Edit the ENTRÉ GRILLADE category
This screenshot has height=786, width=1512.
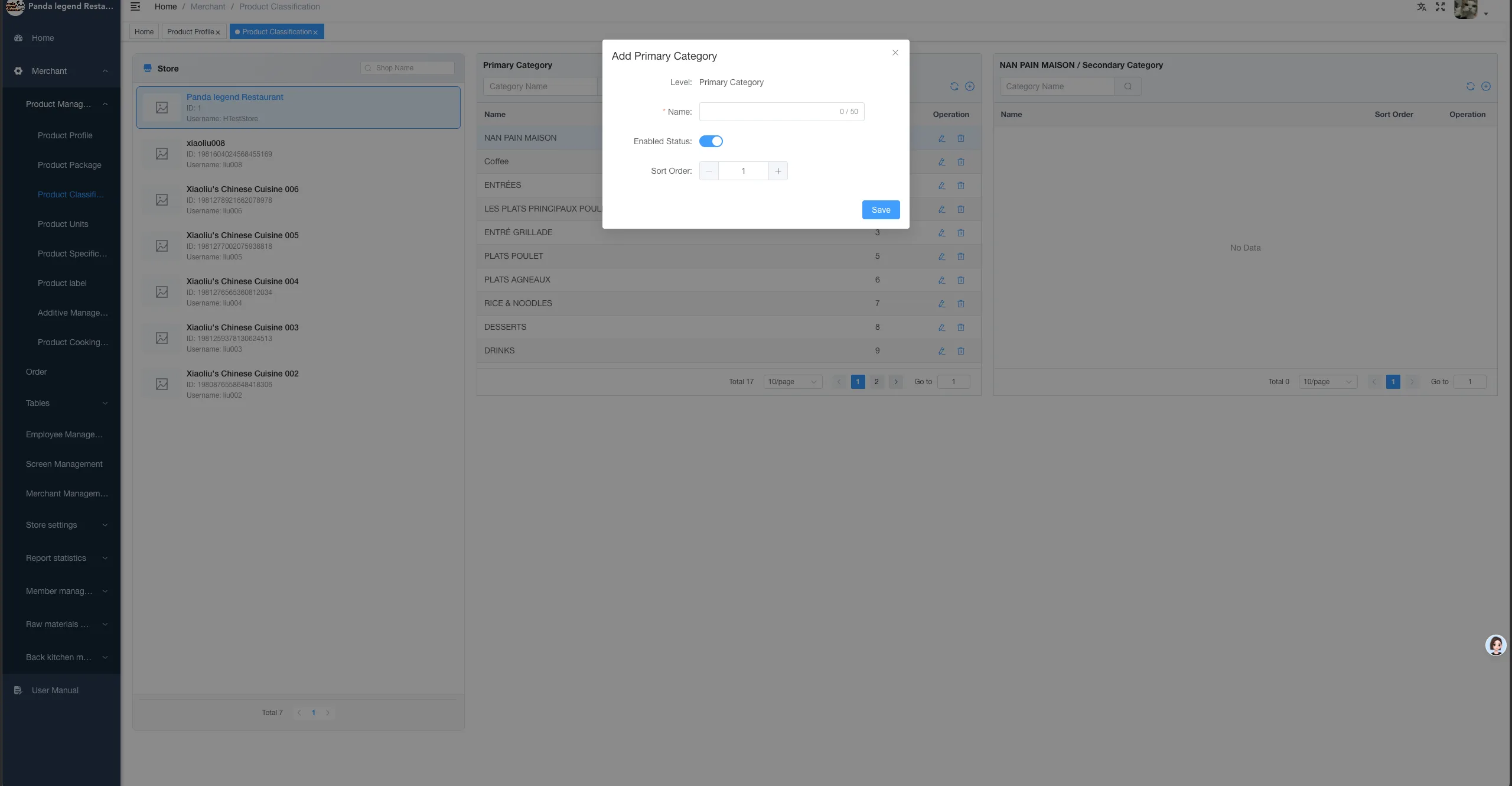pos(942,233)
